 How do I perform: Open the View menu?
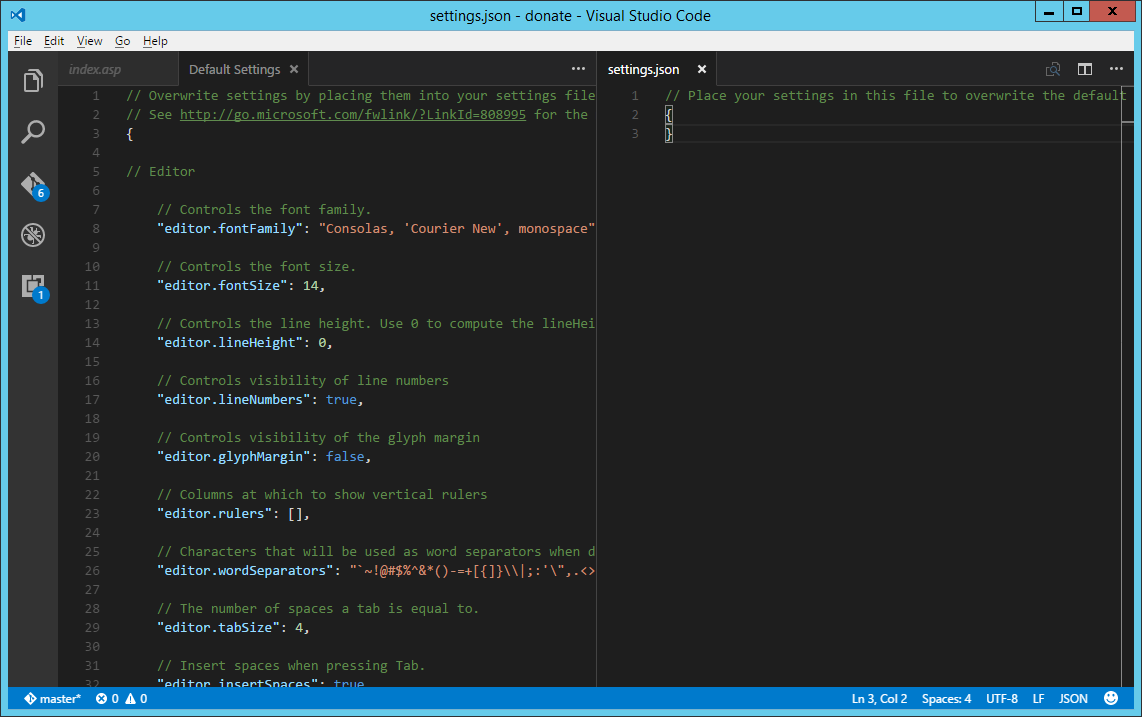(90, 41)
